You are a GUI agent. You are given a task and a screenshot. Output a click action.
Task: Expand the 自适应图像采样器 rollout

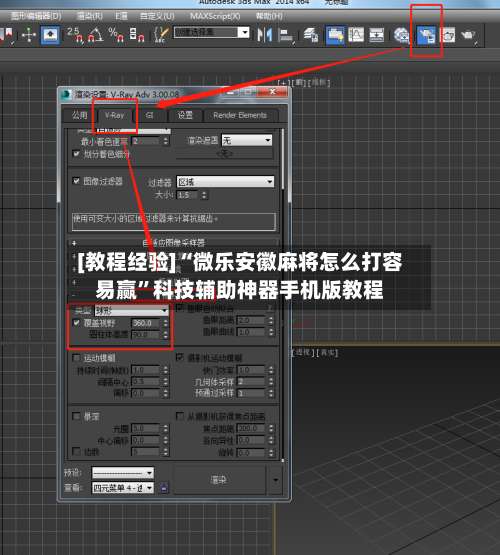173,243
